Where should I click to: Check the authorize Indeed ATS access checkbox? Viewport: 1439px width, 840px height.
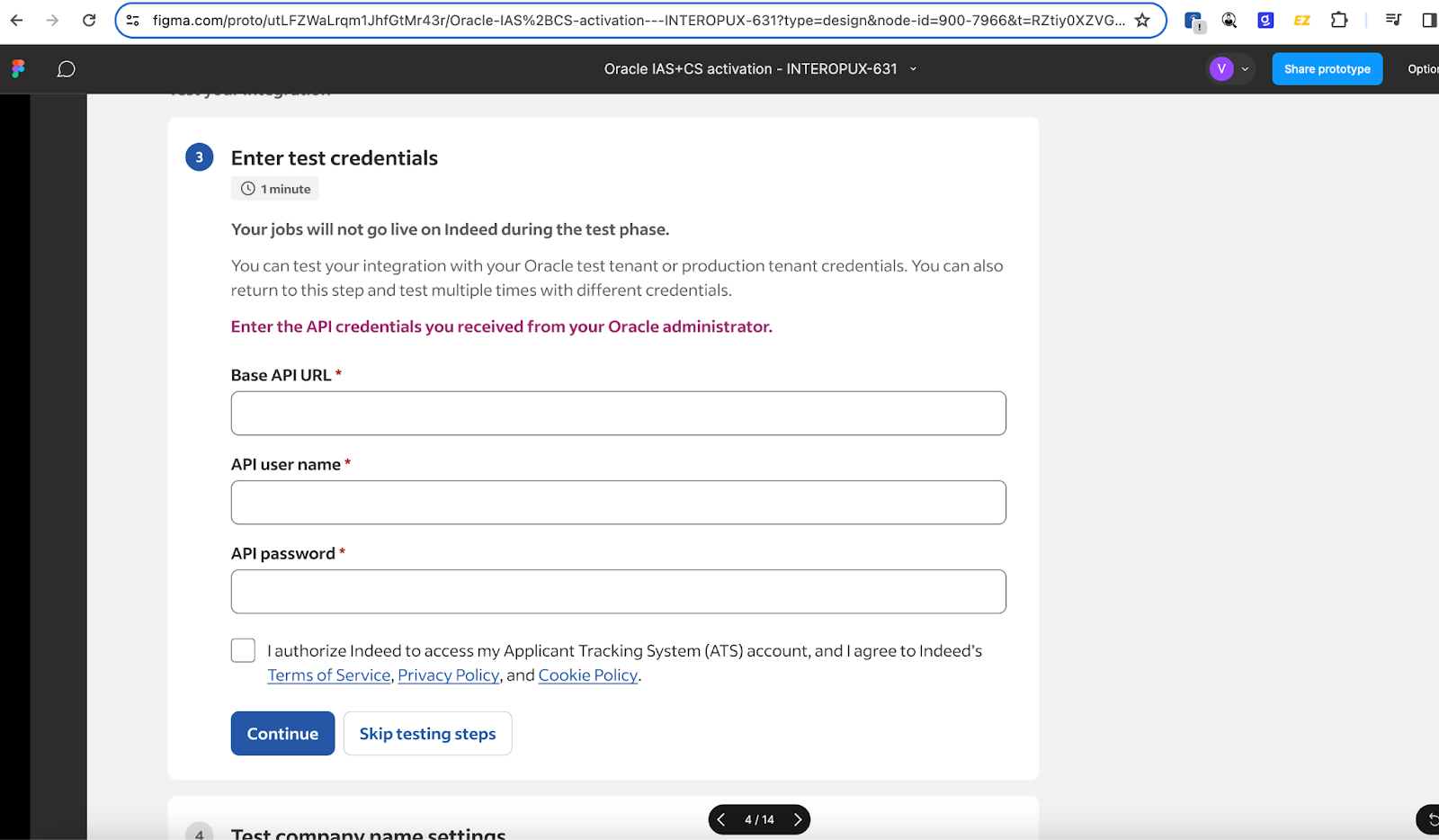[x=243, y=650]
